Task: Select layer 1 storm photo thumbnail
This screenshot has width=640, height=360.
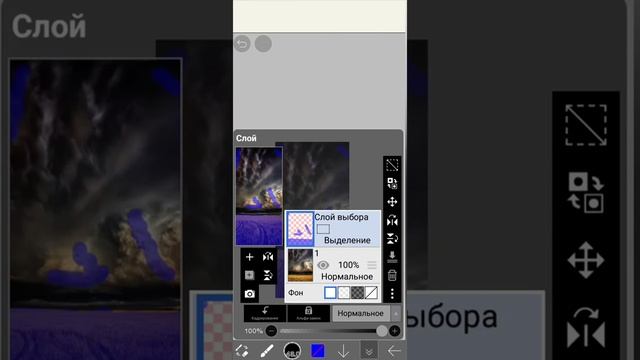Action: [300, 265]
